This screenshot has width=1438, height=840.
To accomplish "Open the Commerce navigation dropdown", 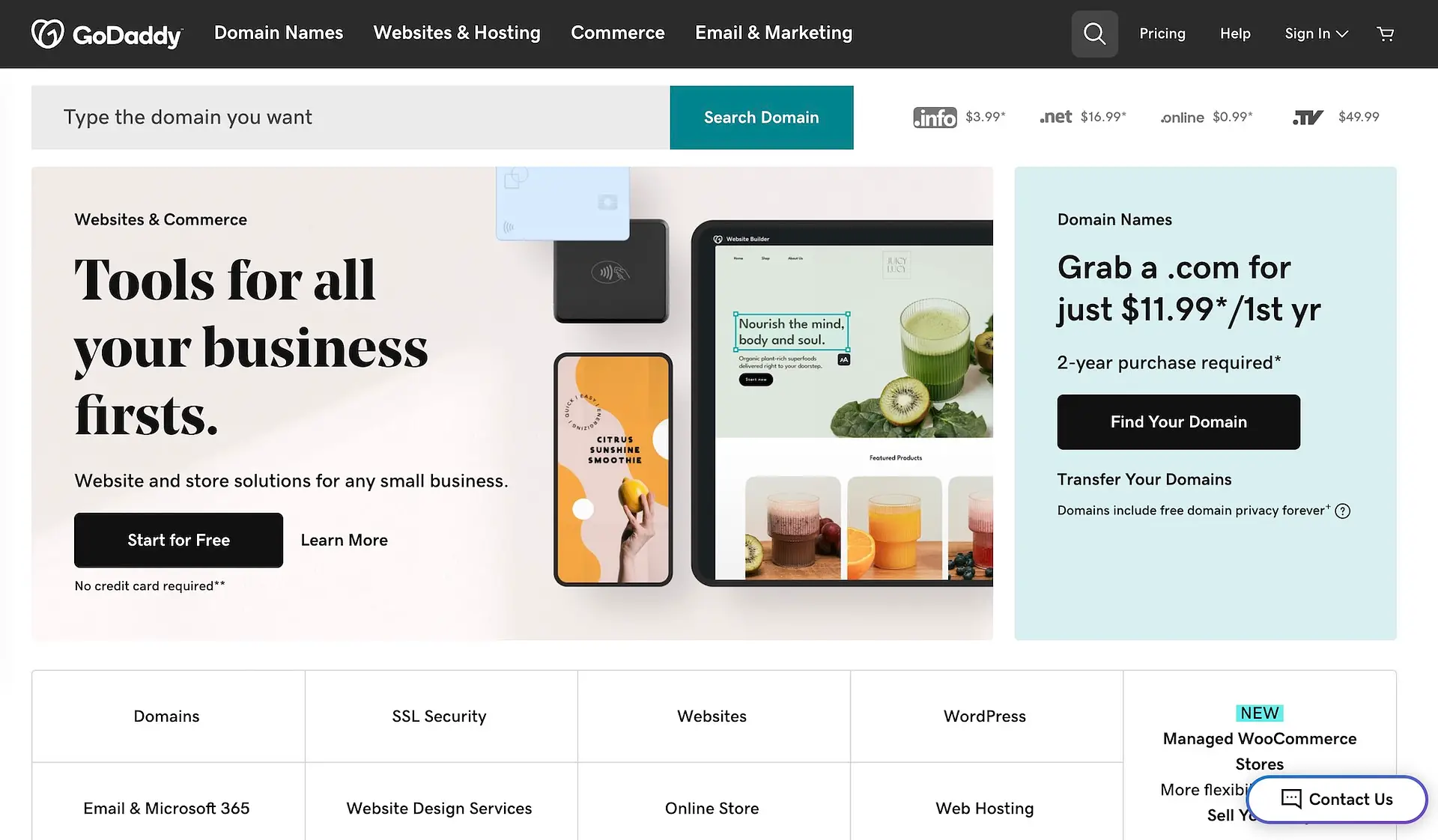I will pyautogui.click(x=617, y=33).
